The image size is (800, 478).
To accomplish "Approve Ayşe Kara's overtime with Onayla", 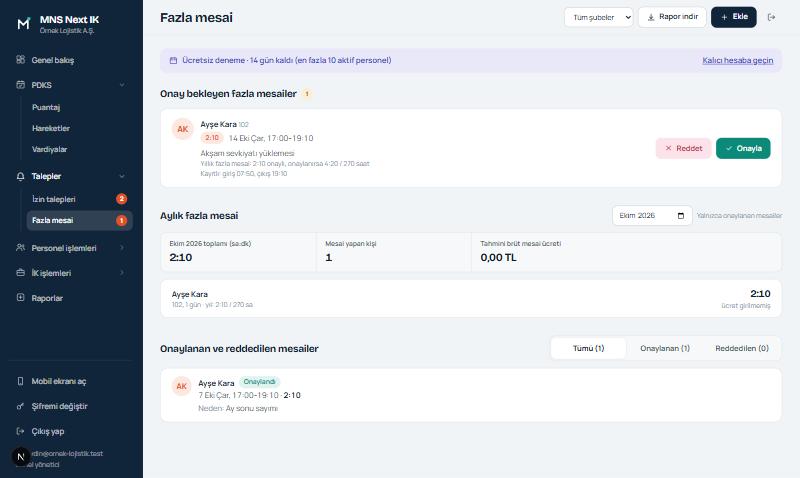I will pos(743,148).
